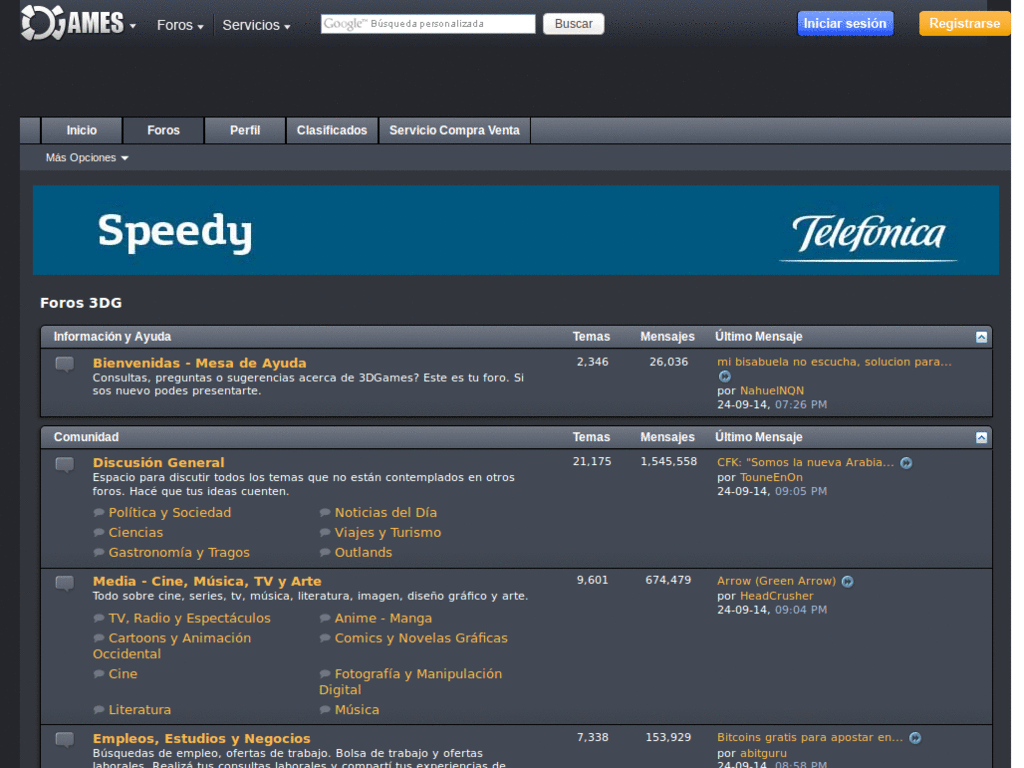View TouneEnOn's user profile
The image size is (1024, 768).
(771, 477)
